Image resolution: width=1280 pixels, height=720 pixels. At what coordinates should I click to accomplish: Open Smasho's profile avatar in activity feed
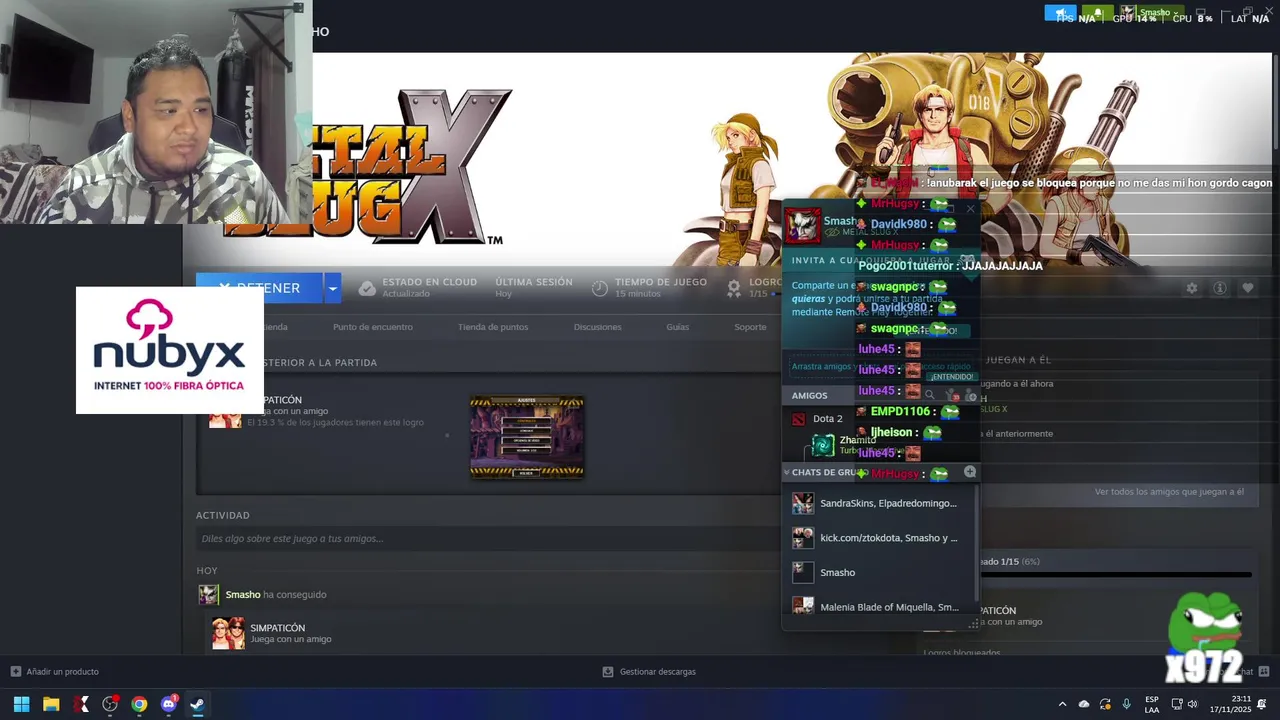tap(208, 595)
